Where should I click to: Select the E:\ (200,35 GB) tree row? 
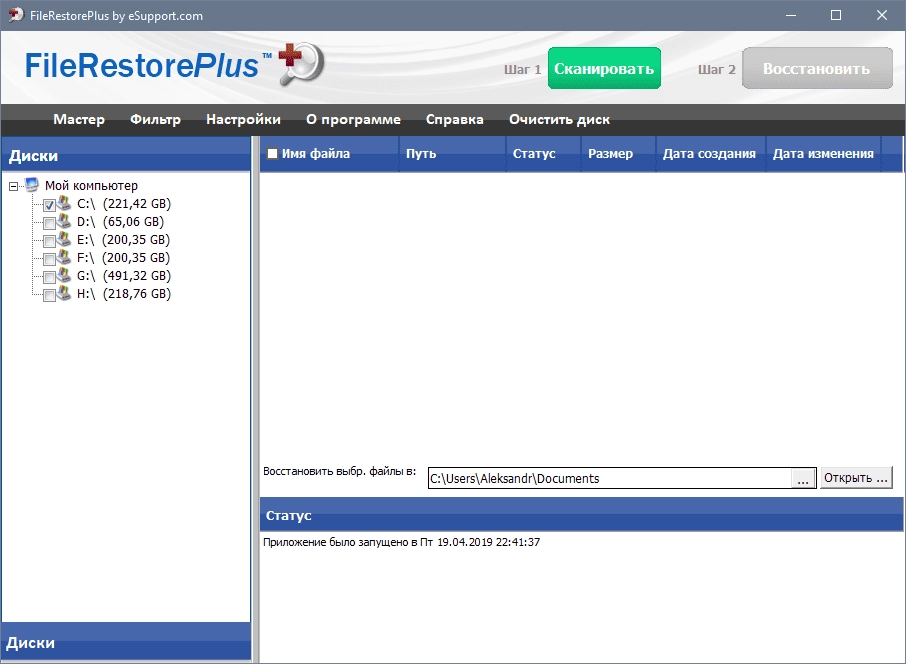pos(124,239)
